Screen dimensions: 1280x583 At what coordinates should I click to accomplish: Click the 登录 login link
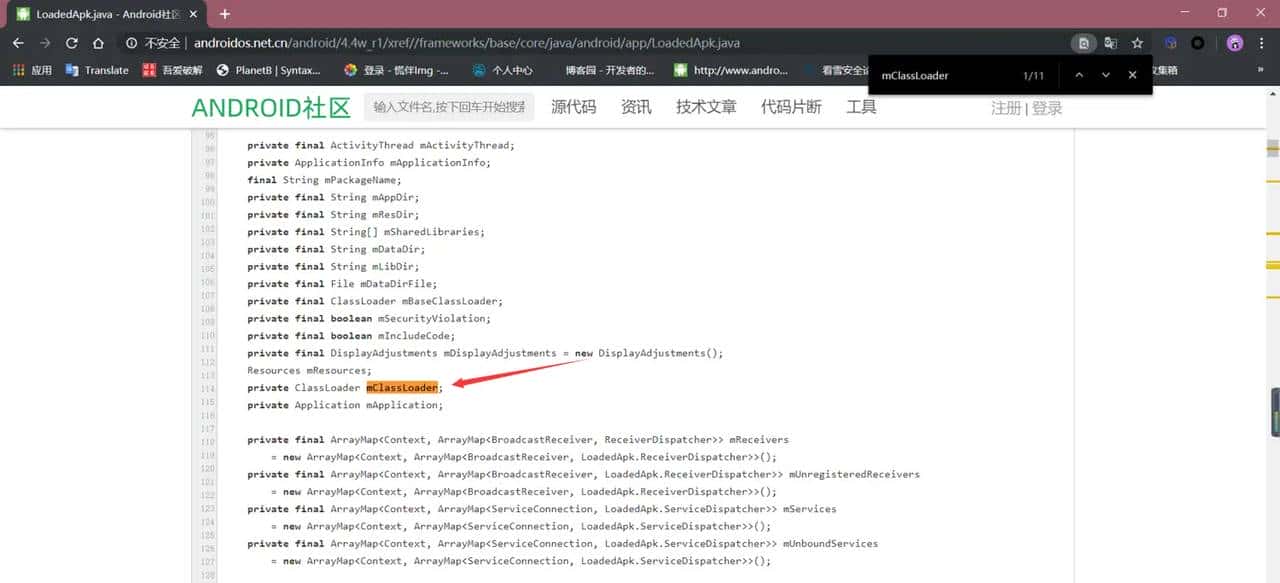coord(1047,108)
